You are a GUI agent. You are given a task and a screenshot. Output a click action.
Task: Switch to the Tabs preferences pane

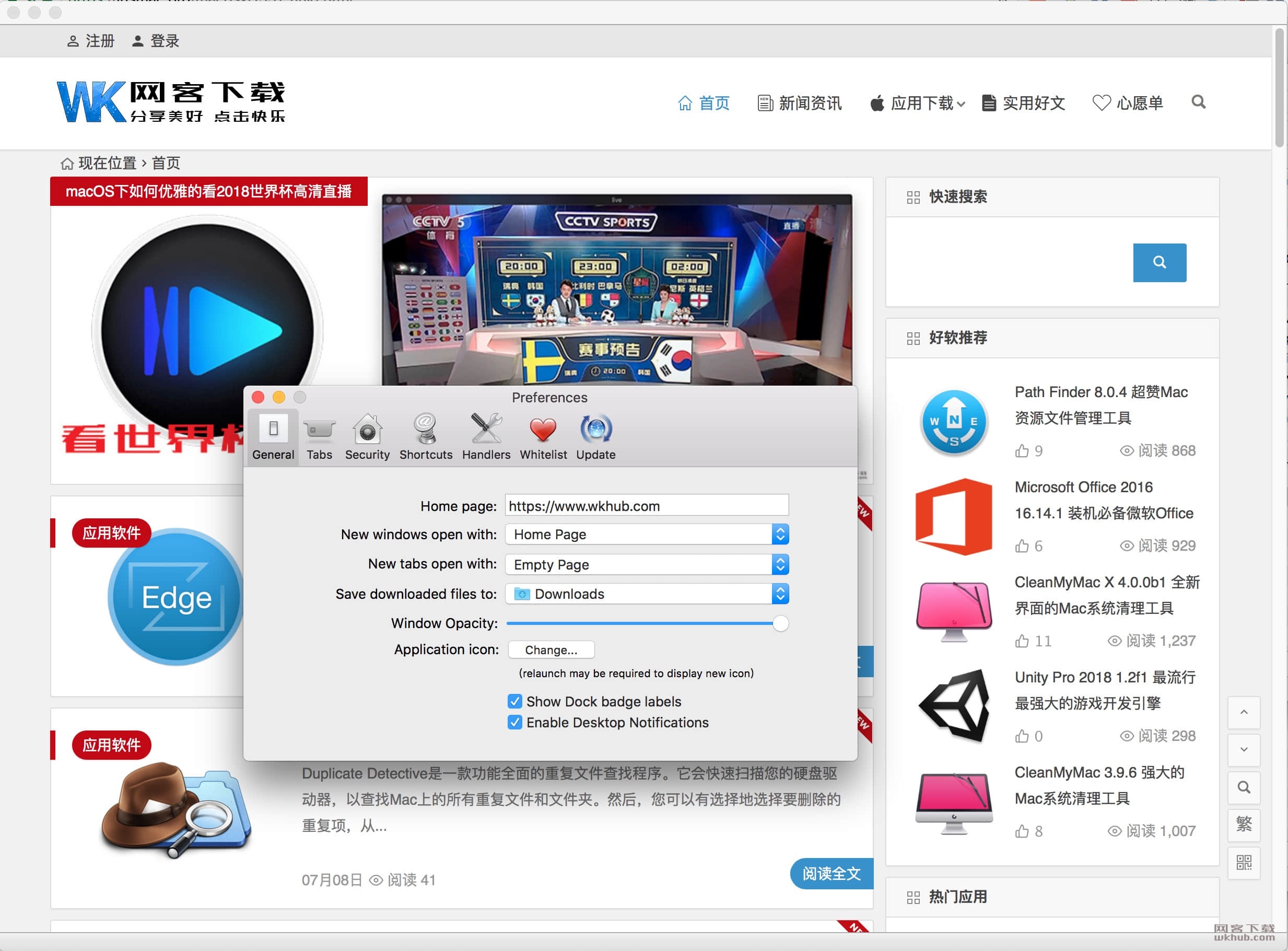point(319,436)
